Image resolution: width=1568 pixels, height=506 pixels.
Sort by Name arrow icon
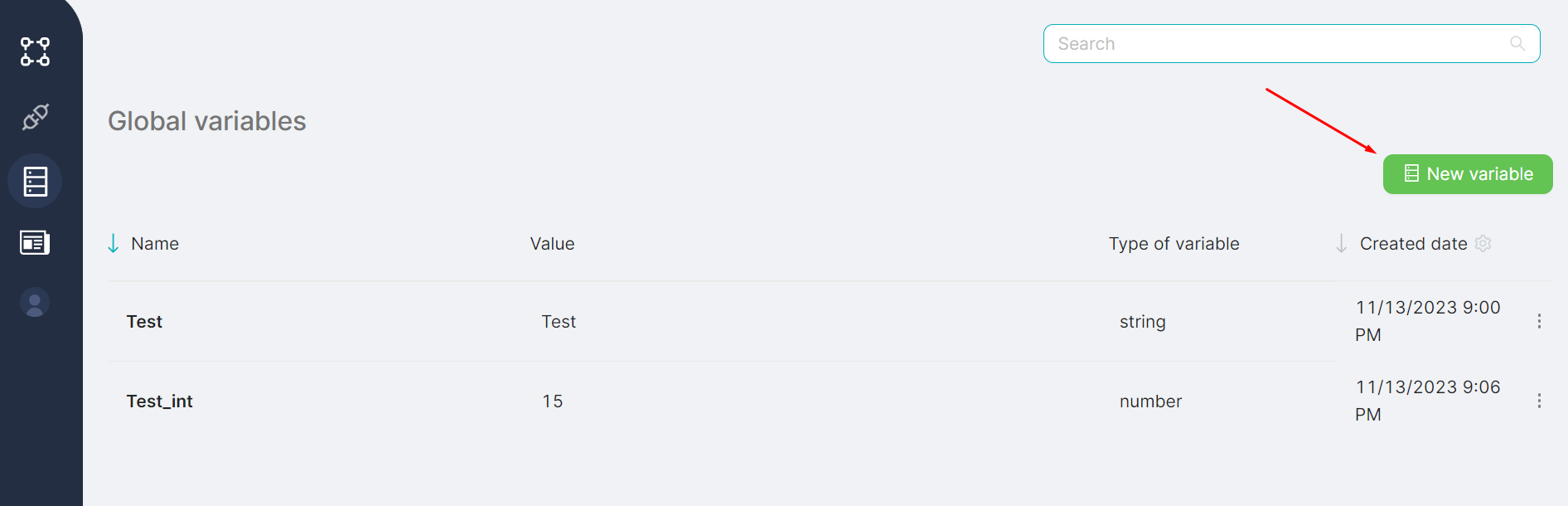coord(114,244)
